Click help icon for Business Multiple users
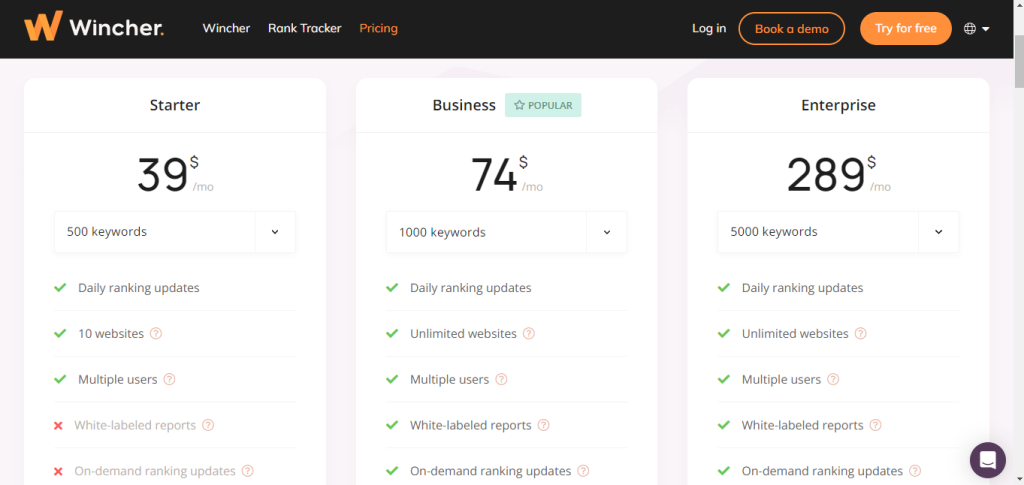 (x=501, y=379)
